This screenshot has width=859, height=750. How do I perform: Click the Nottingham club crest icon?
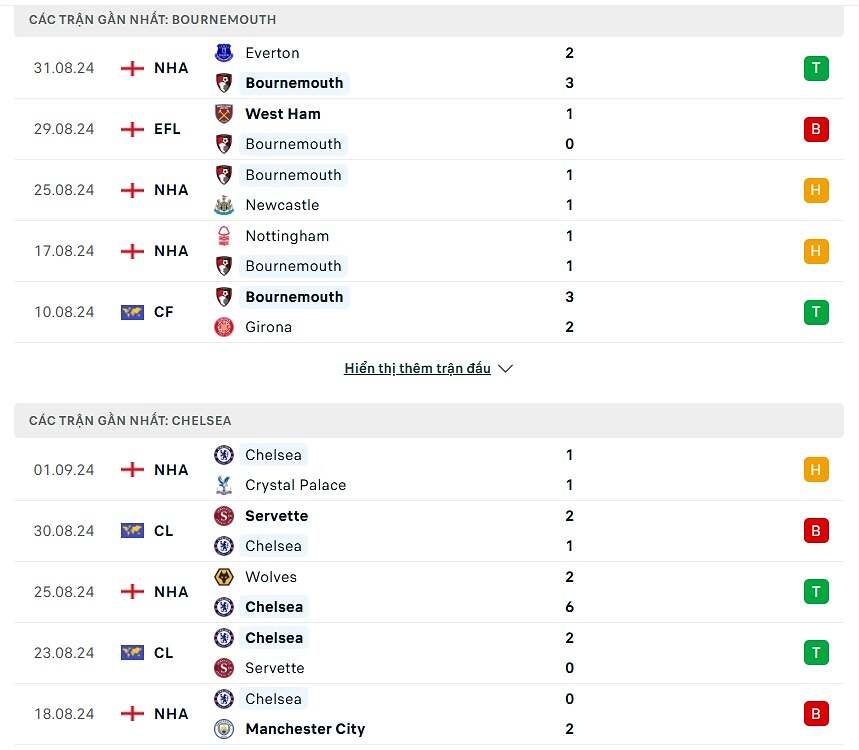(224, 236)
